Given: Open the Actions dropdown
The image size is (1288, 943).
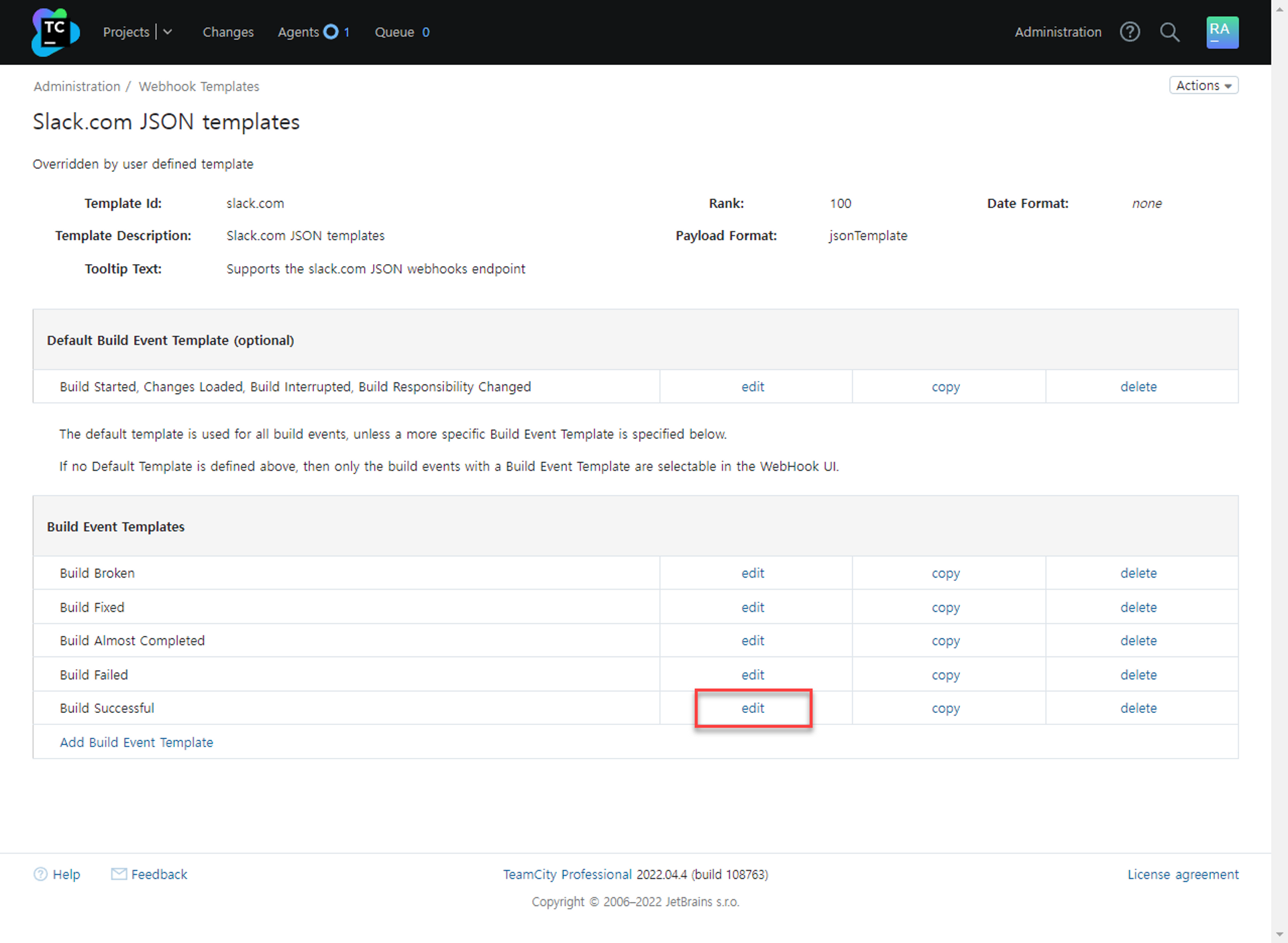Looking at the screenshot, I should click(x=1203, y=85).
